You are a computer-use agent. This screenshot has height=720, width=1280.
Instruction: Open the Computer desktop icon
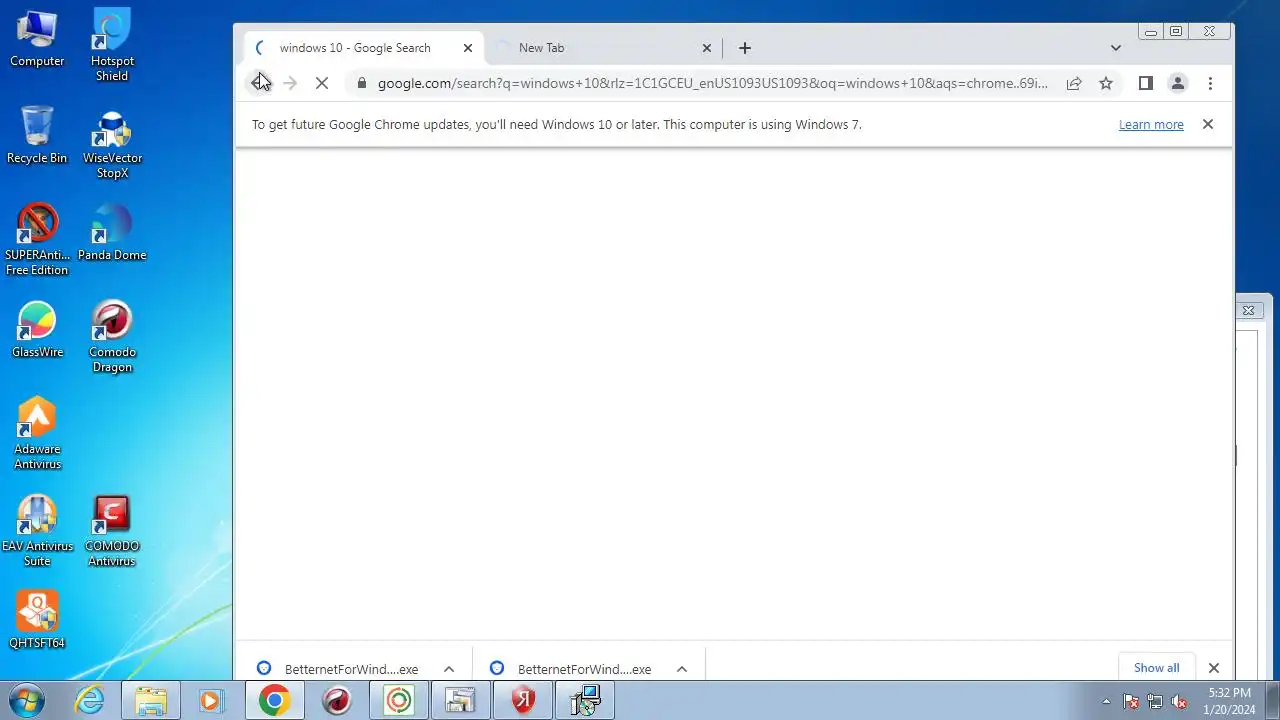click(37, 38)
